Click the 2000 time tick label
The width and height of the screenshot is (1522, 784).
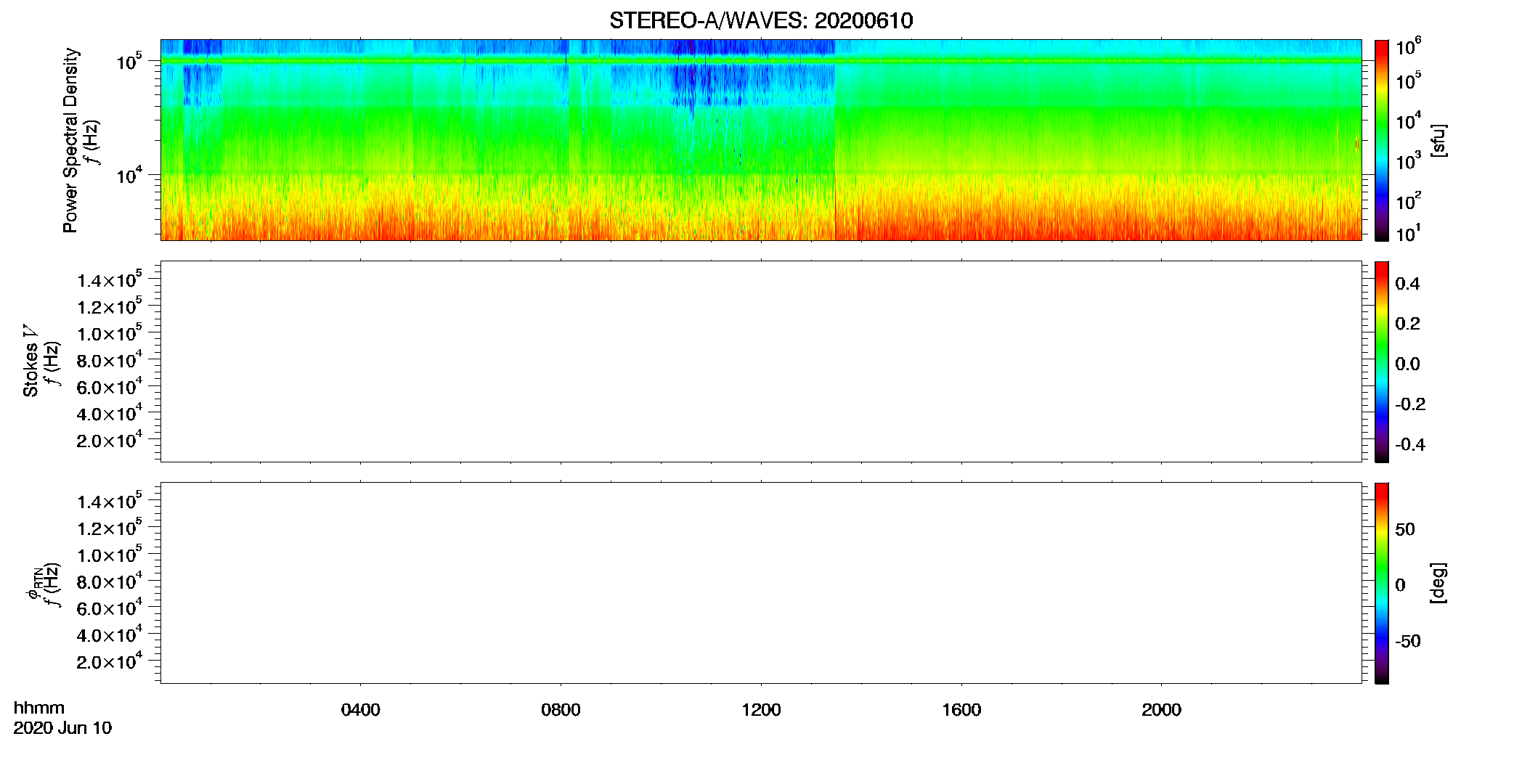tap(1161, 710)
